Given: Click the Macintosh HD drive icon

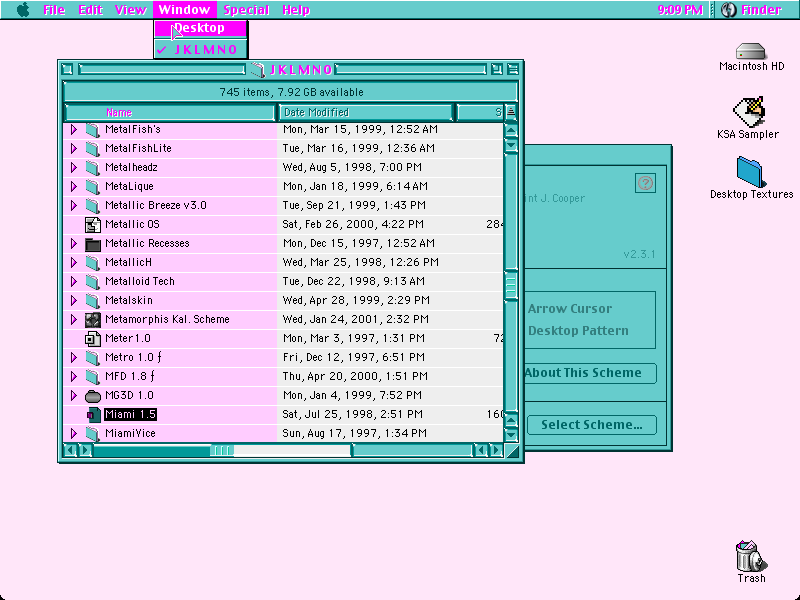Looking at the screenshot, I should coord(751,52).
